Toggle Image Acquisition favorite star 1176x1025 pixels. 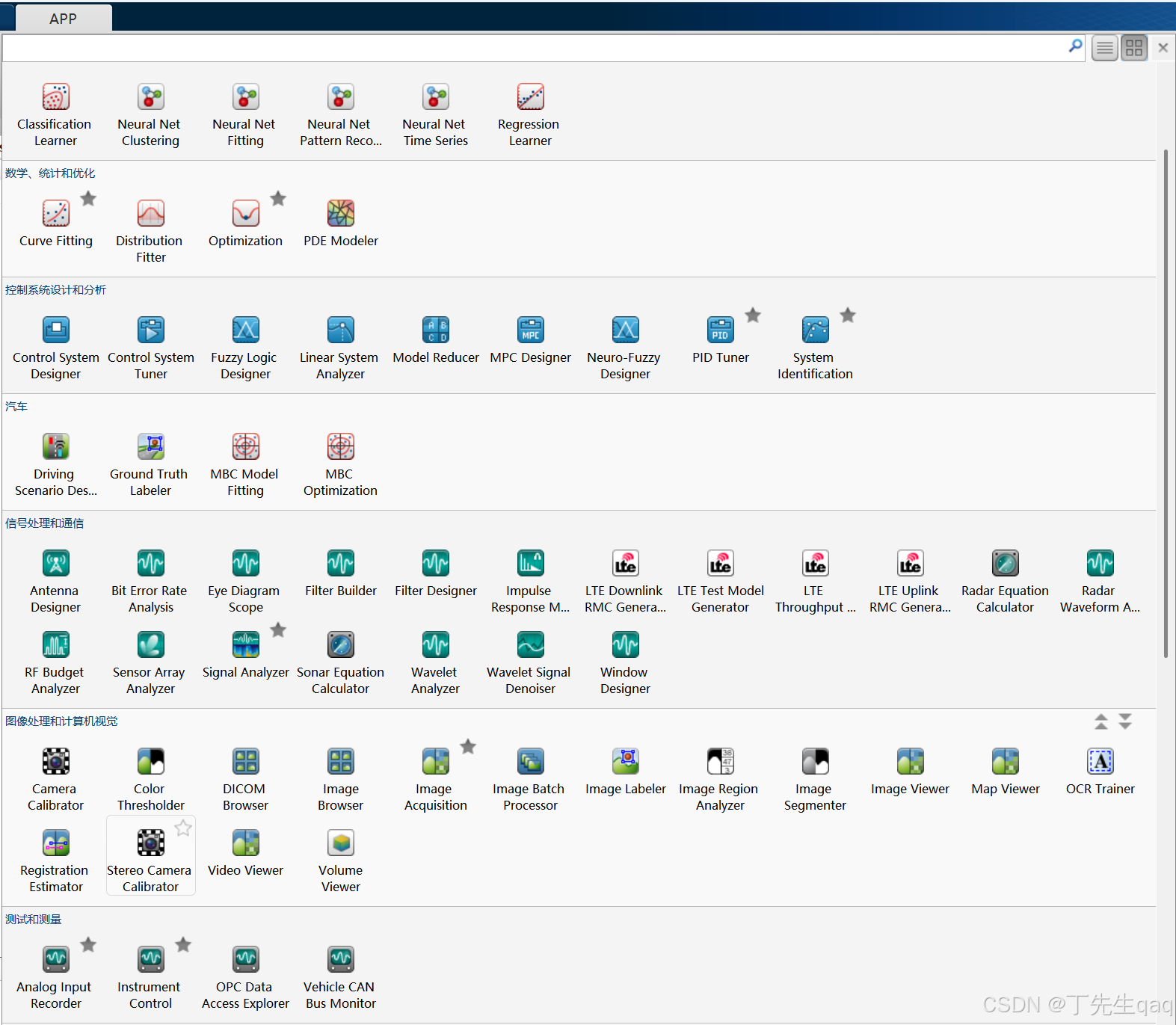(x=468, y=746)
